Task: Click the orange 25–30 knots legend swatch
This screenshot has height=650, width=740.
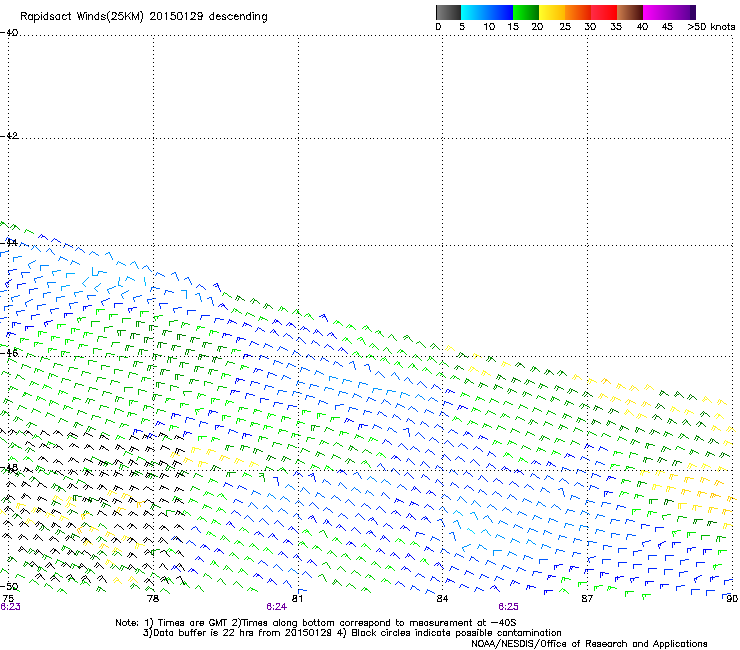Action: [x=578, y=12]
